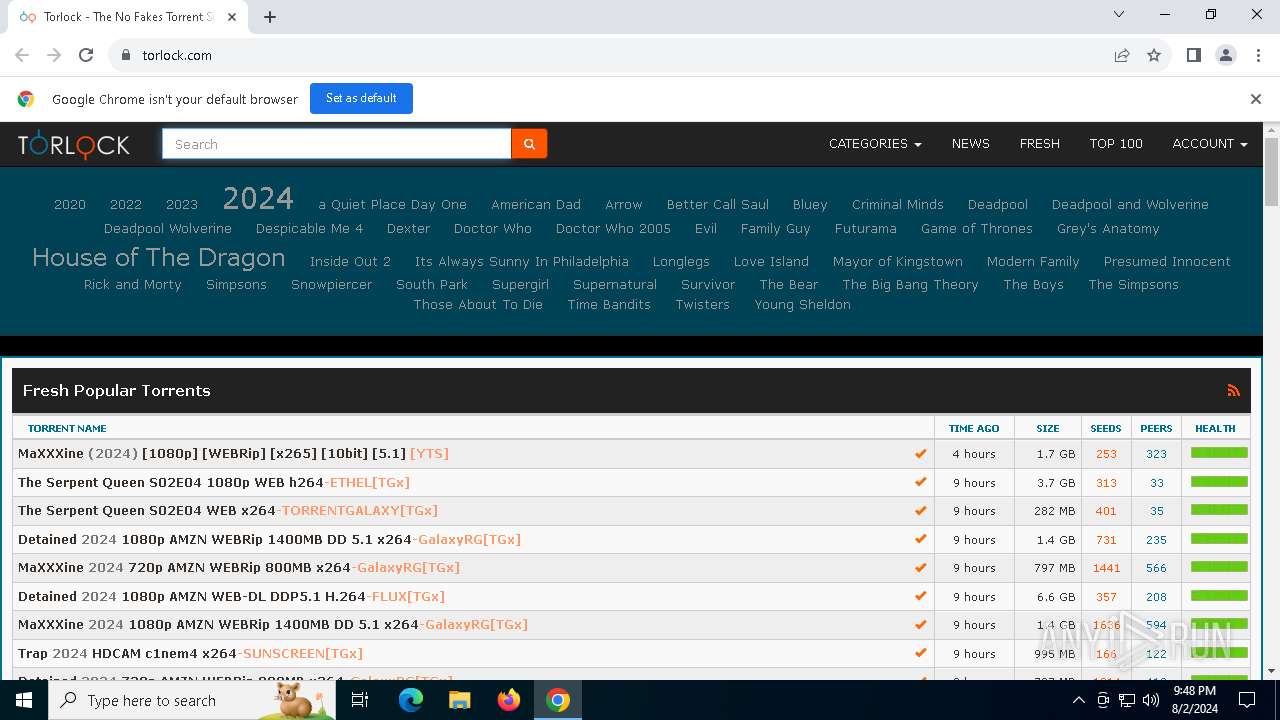The width and height of the screenshot is (1280, 720).
Task: Click health bar of MaXXXine YTS row
Action: pos(1219,453)
